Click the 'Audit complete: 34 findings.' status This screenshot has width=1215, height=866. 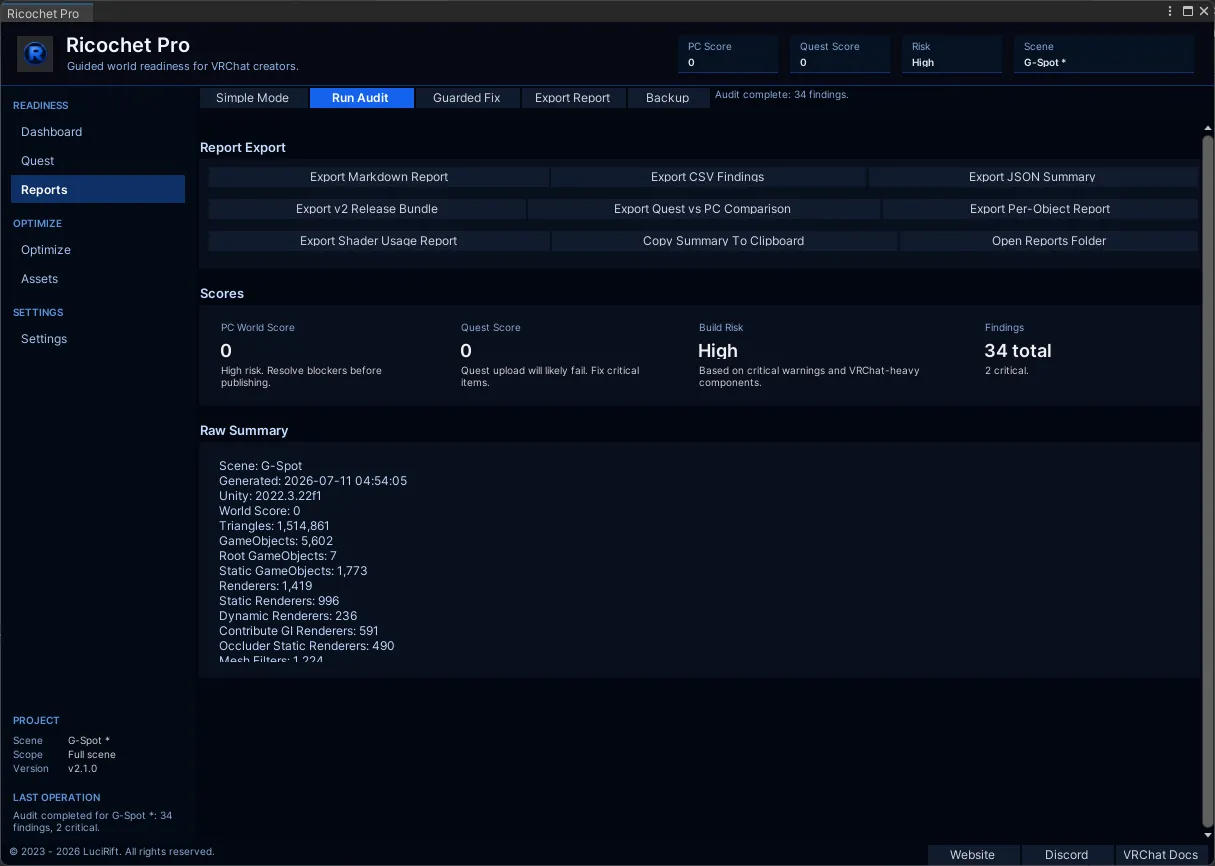click(781, 95)
